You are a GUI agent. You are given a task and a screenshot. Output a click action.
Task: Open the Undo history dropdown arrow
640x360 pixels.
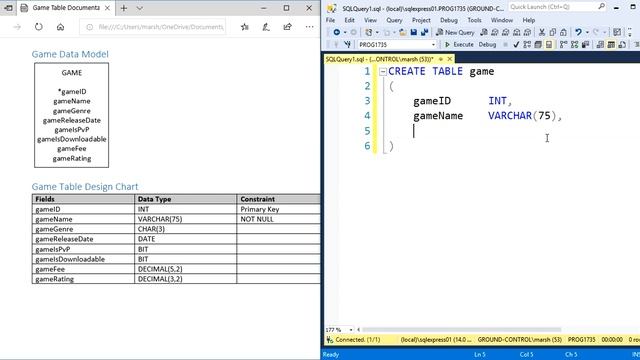(x=587, y=32)
